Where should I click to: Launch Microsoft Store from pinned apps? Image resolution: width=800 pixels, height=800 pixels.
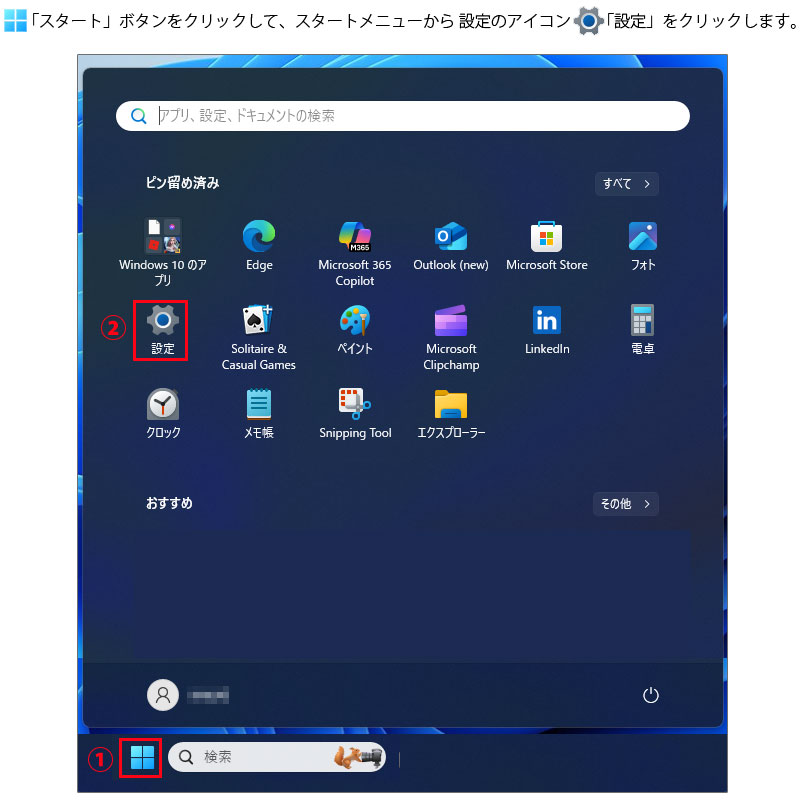pos(546,245)
